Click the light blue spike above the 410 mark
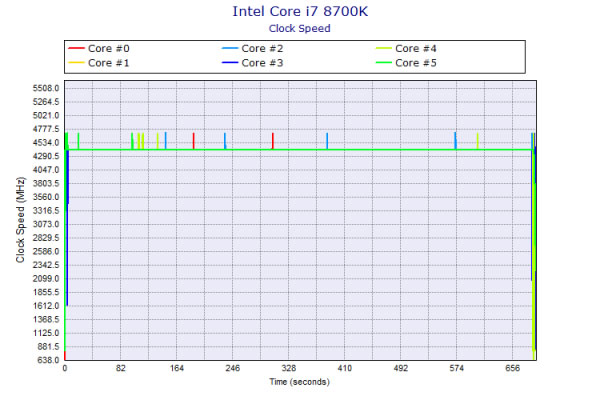 click(327, 141)
